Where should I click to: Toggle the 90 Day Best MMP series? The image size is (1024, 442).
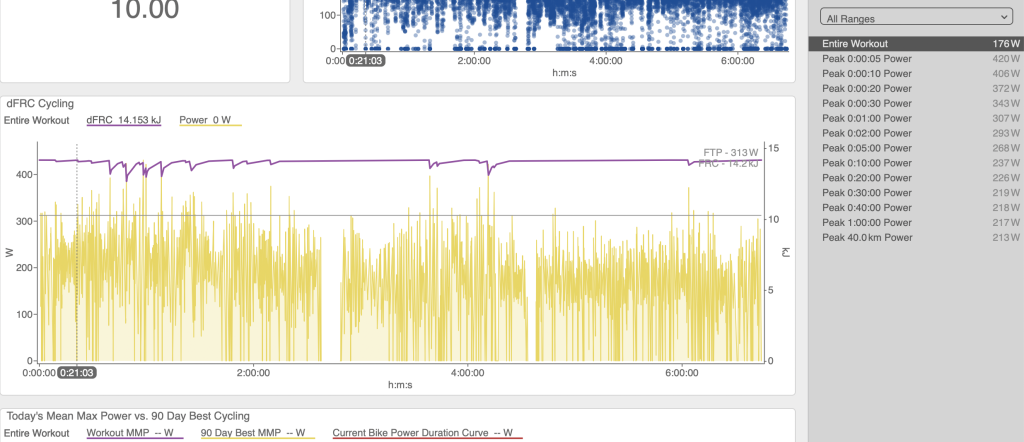[257, 433]
